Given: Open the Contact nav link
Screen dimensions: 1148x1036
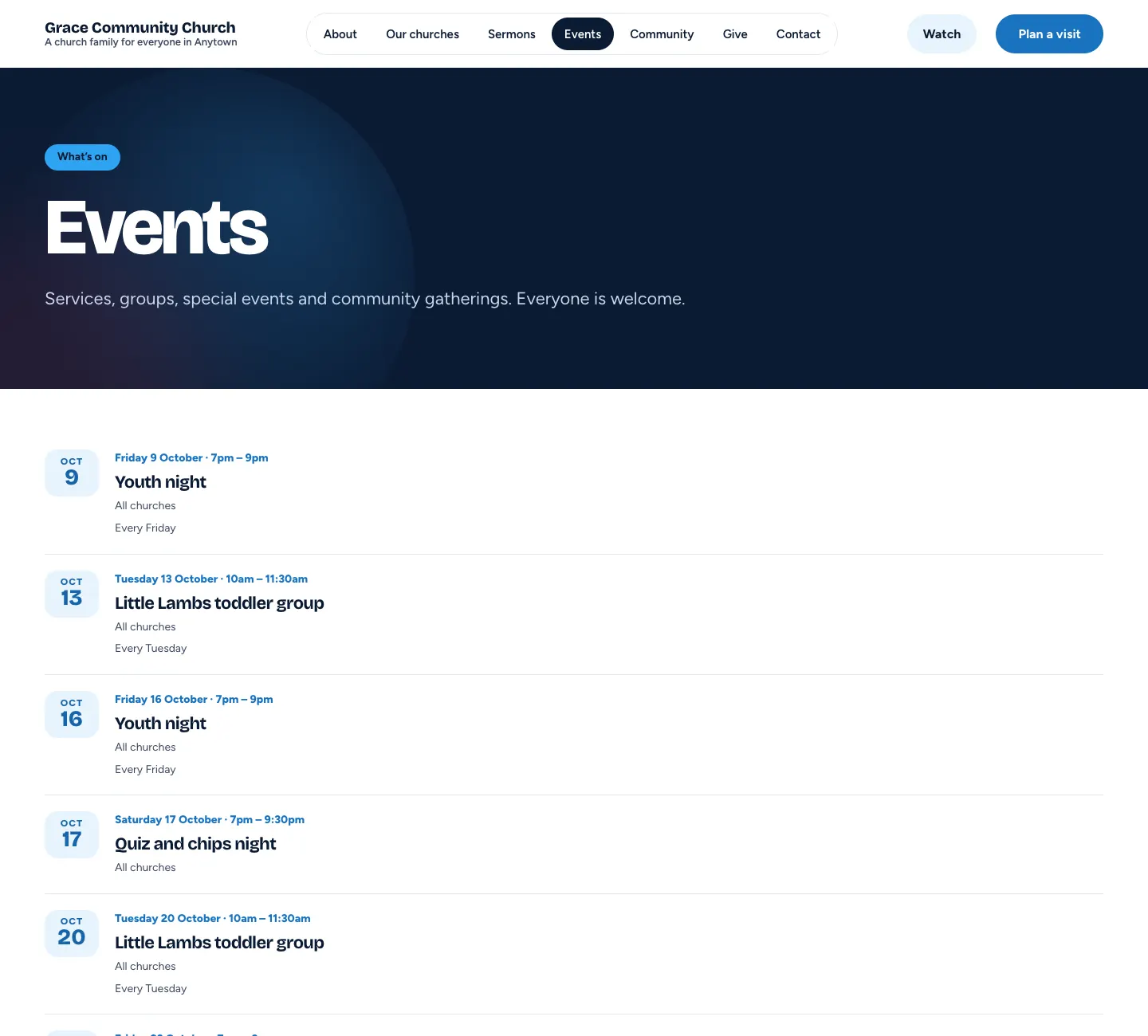Looking at the screenshot, I should point(798,34).
